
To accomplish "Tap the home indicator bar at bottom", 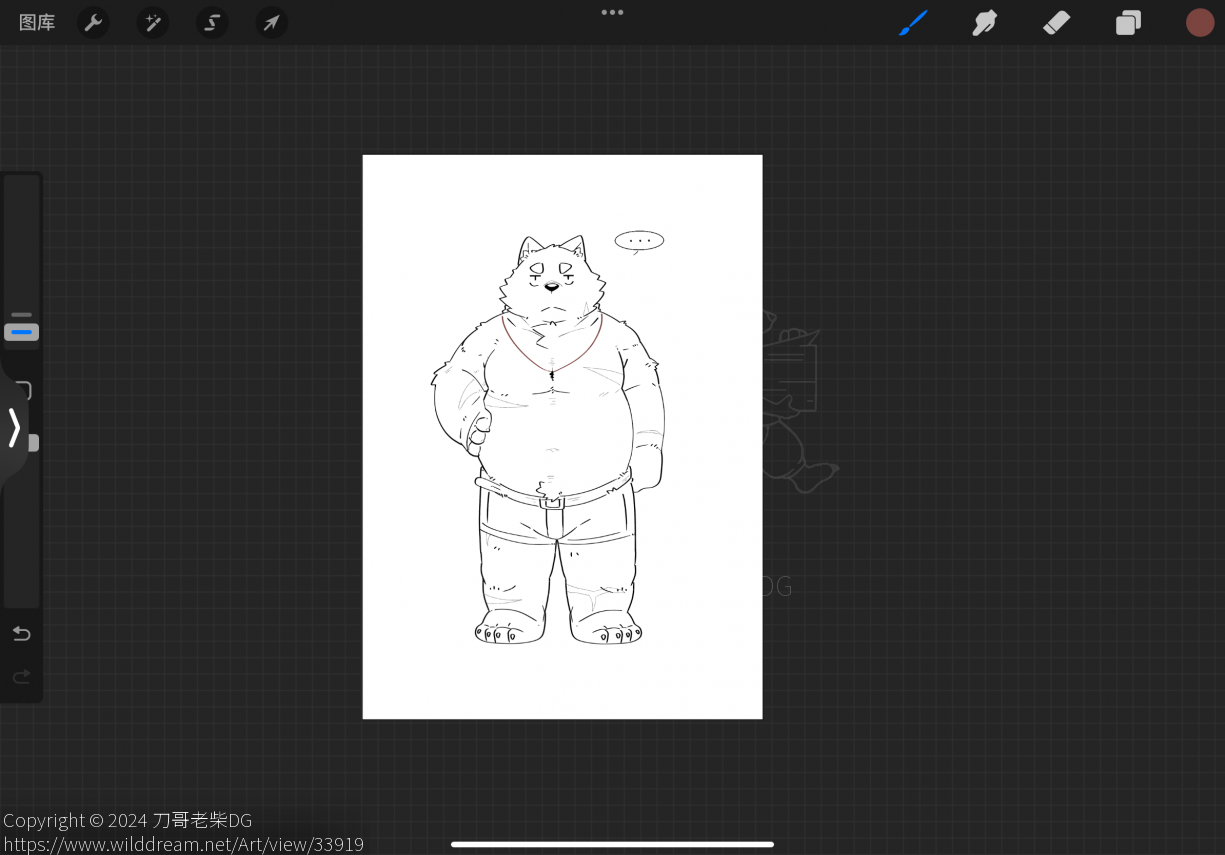I will click(x=612, y=844).
